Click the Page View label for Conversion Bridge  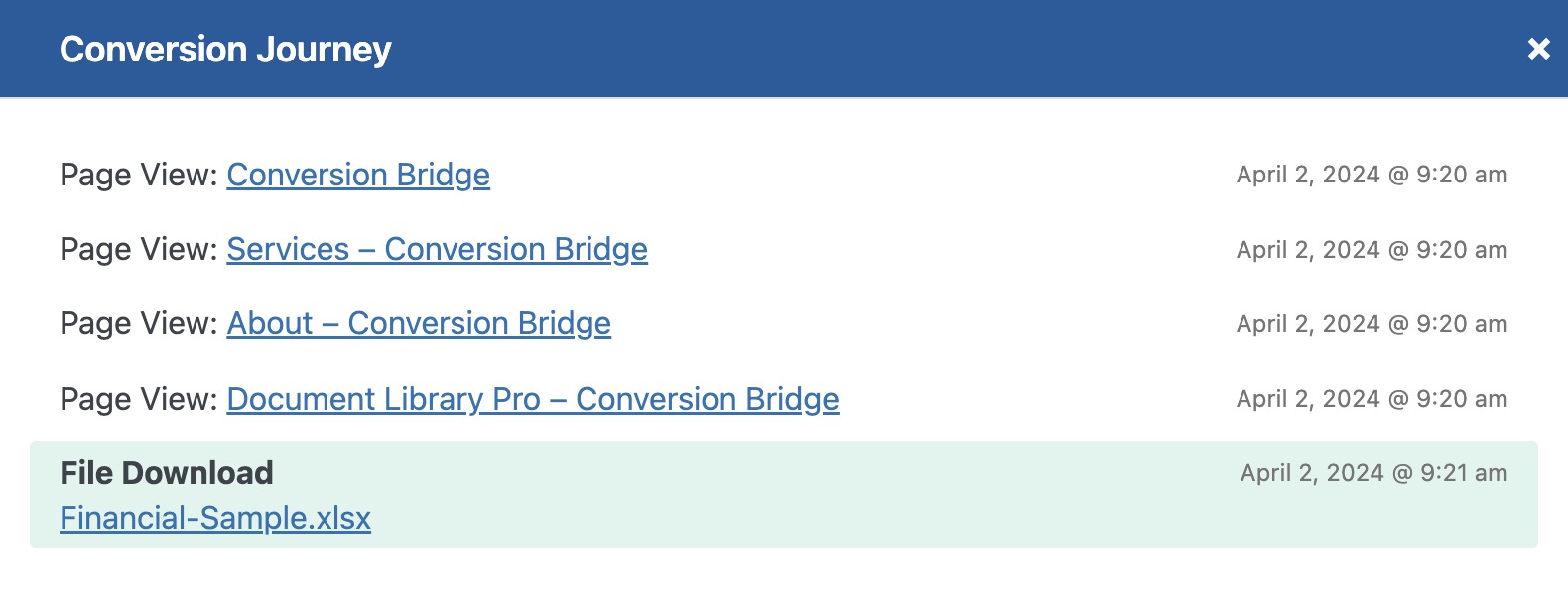139,175
